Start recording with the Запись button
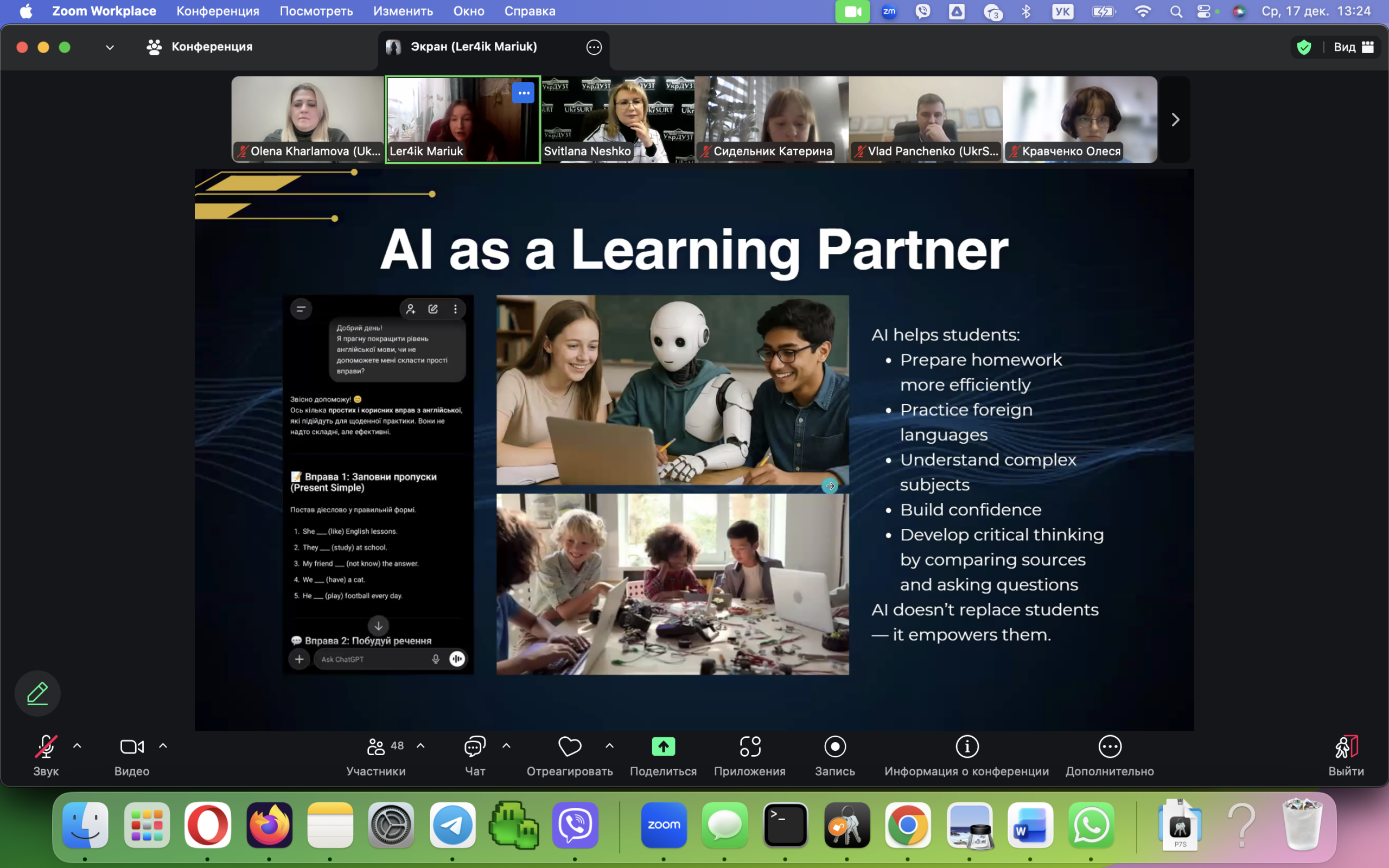Image resolution: width=1389 pixels, height=868 pixels. coord(834,747)
